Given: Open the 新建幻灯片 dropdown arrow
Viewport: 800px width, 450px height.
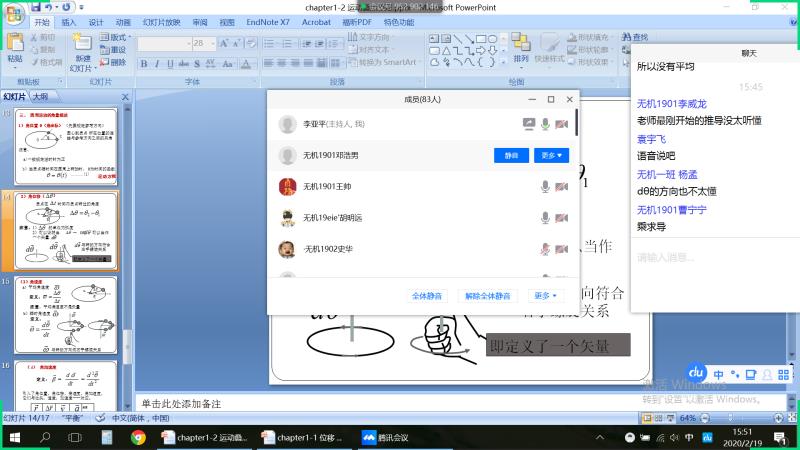Looking at the screenshot, I should tap(95, 68).
